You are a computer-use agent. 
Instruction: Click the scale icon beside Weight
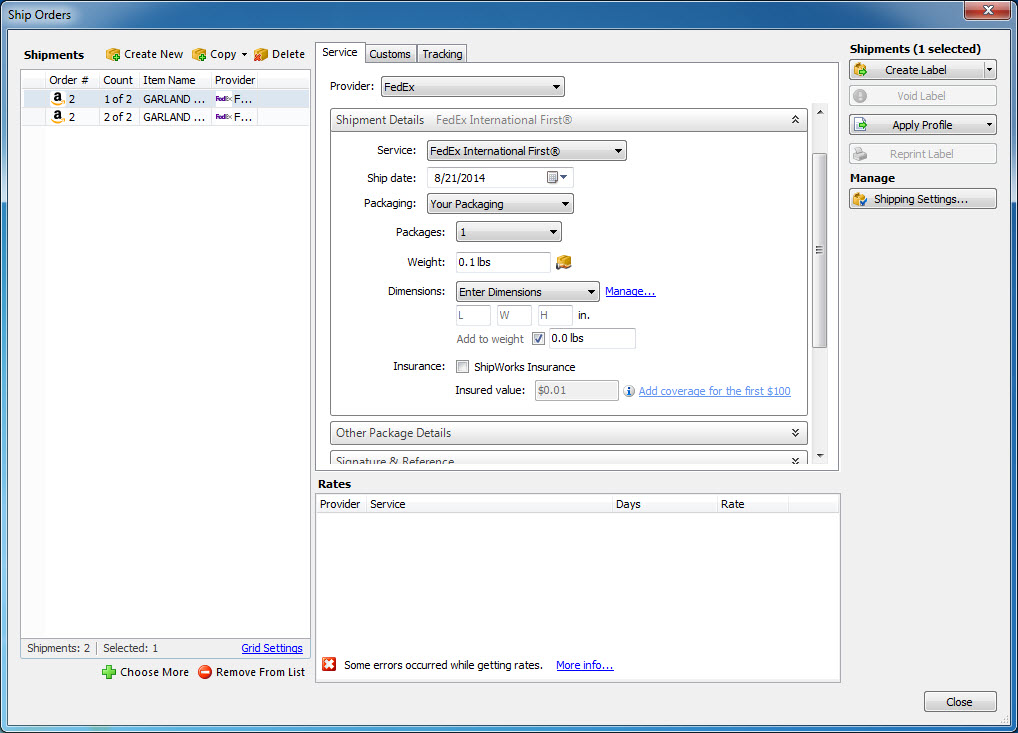pyautogui.click(x=564, y=262)
